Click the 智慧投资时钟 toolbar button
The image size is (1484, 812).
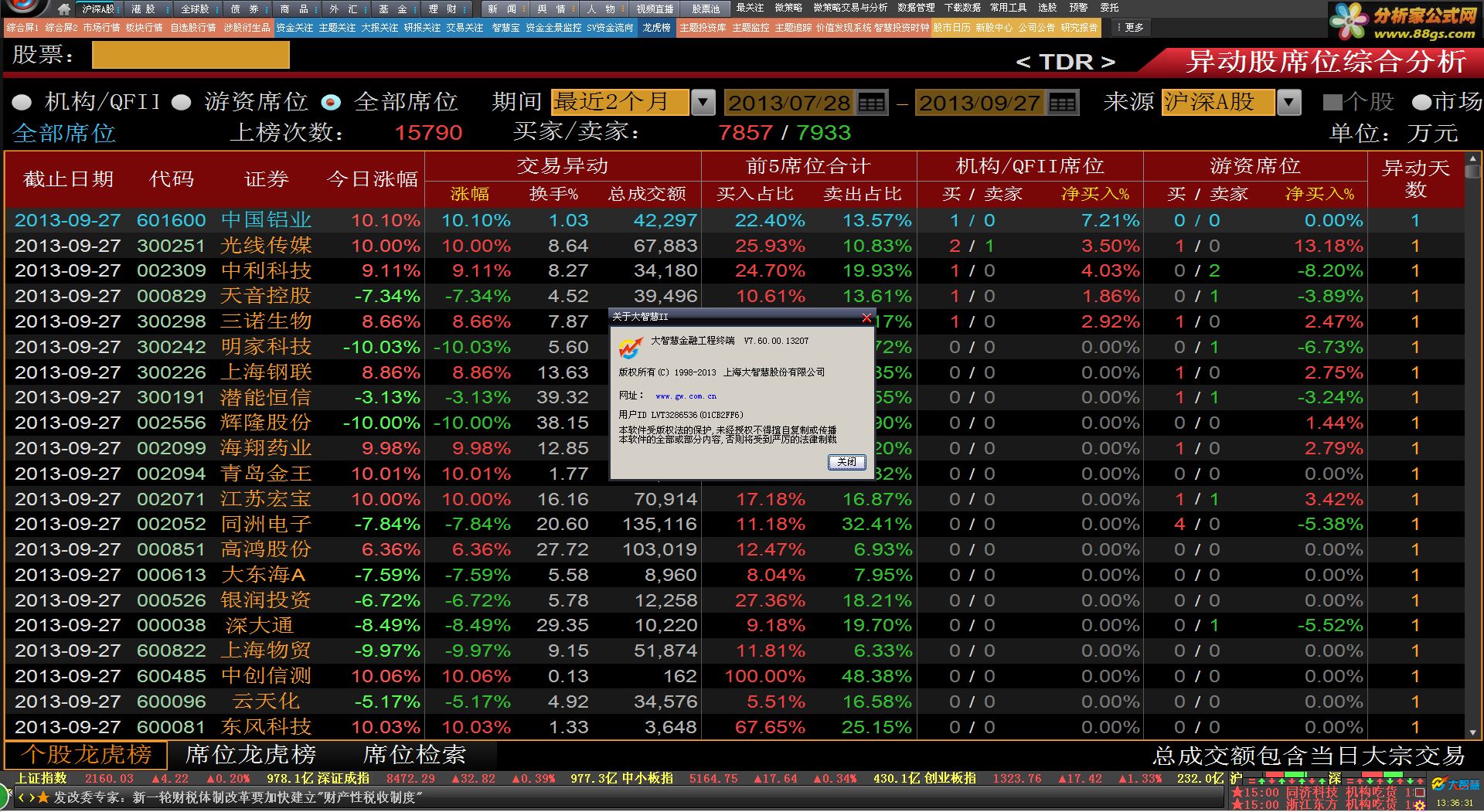coord(901,28)
